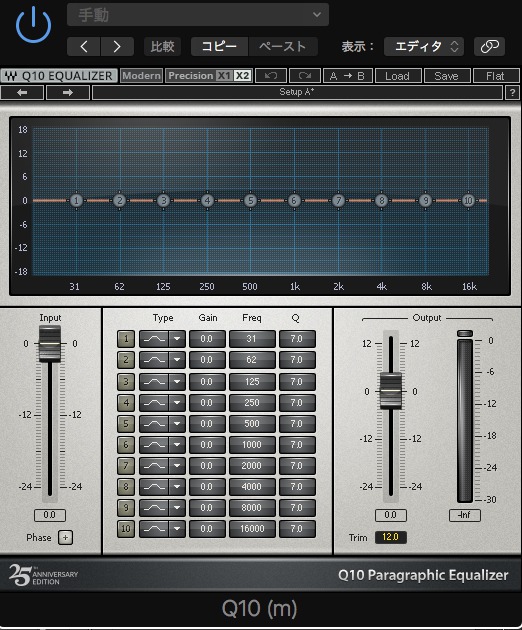Select Precision X2 mode
Image resolution: width=522 pixels, height=630 pixels.
coord(242,76)
